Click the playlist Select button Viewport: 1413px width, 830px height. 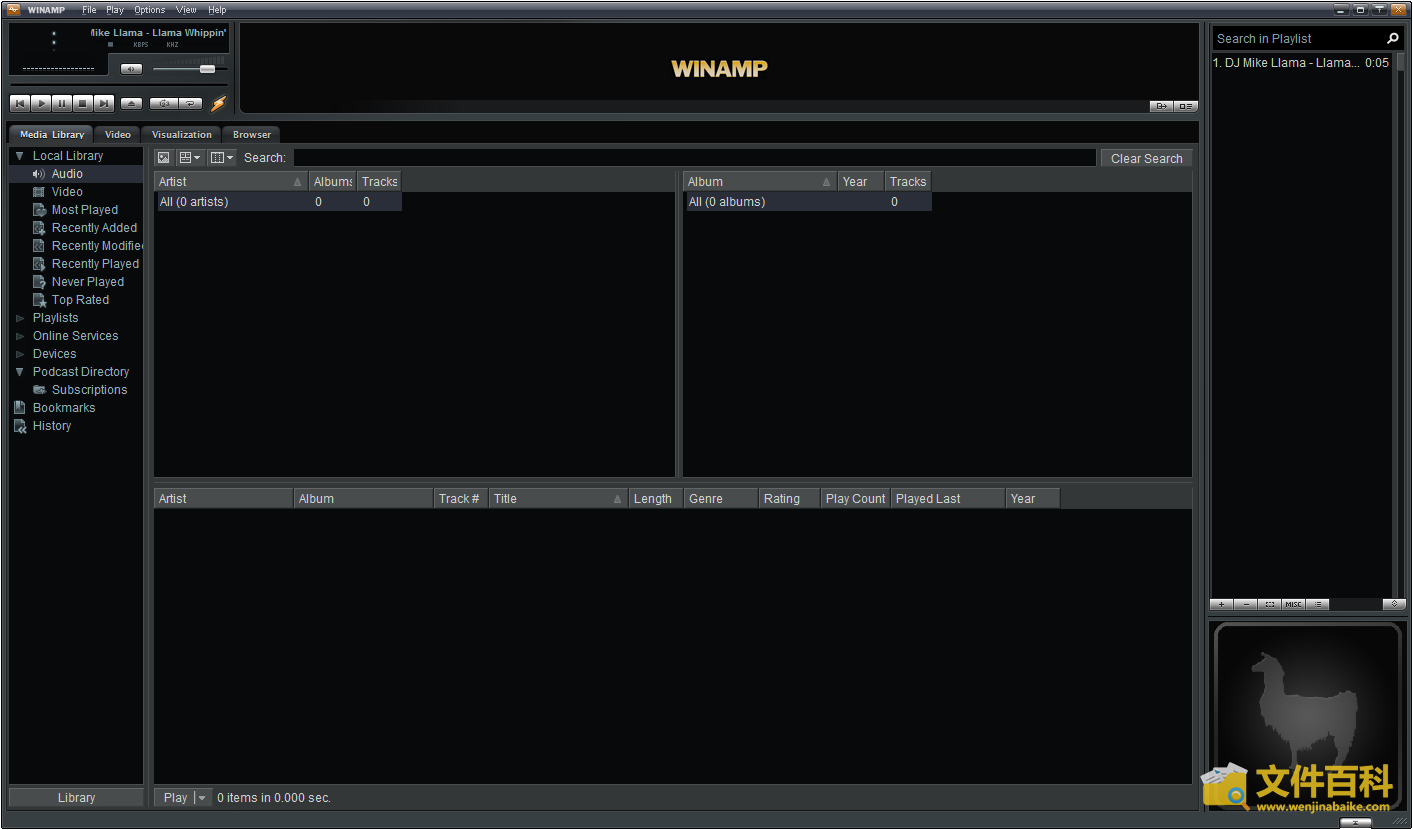point(1270,604)
